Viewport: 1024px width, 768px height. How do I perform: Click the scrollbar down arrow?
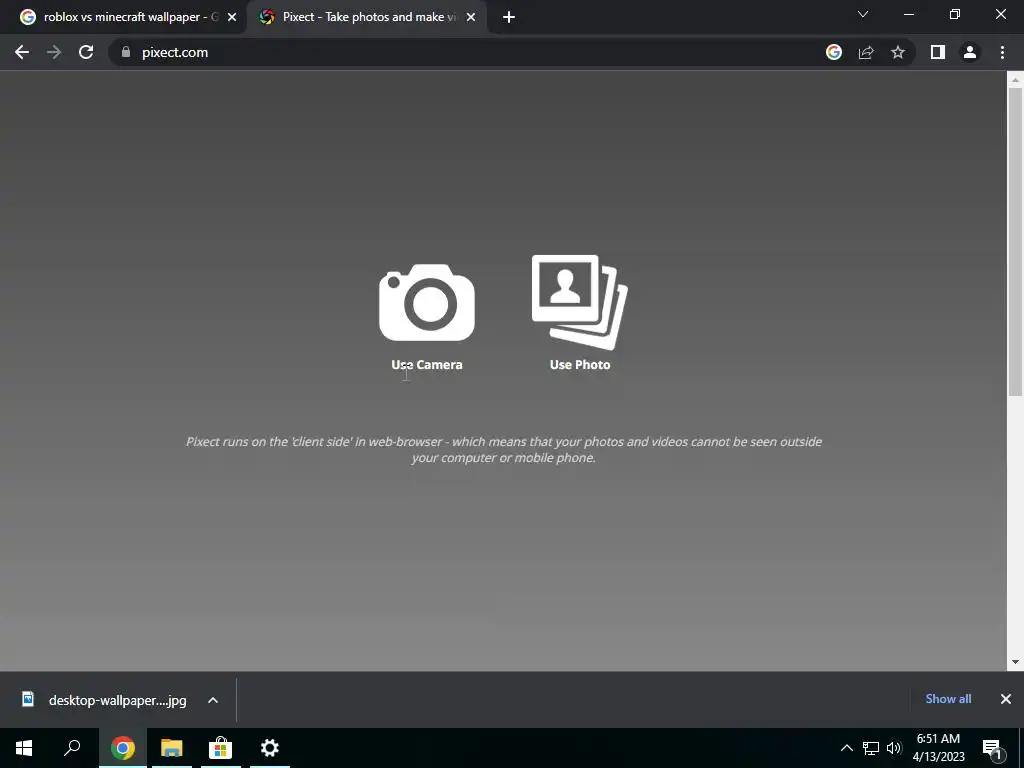pyautogui.click(x=1015, y=662)
